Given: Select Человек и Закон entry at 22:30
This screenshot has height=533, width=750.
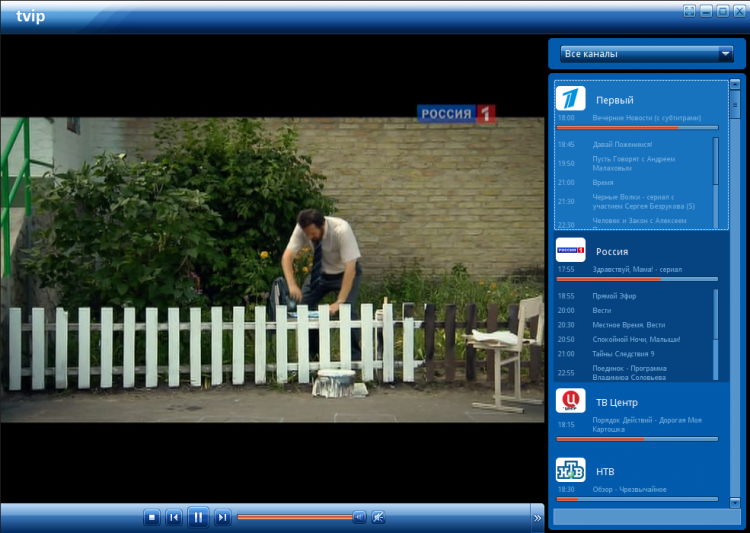Looking at the screenshot, I should (639, 221).
